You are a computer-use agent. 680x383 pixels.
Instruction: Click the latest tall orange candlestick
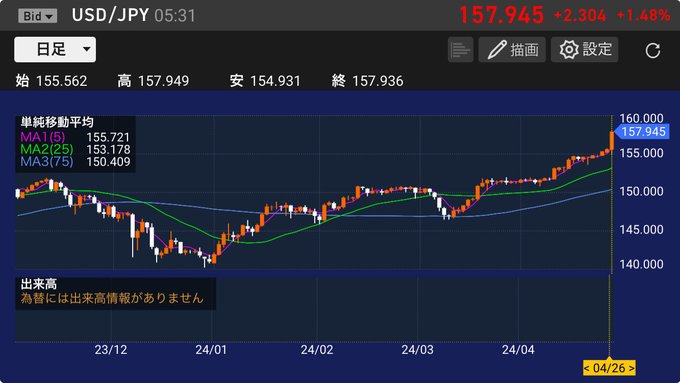coord(611,141)
